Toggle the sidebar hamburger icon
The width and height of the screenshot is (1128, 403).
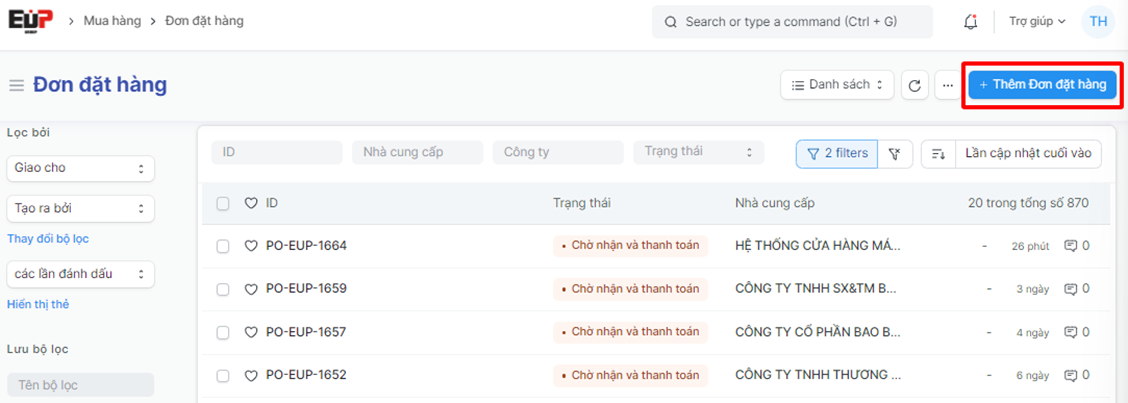[16, 86]
